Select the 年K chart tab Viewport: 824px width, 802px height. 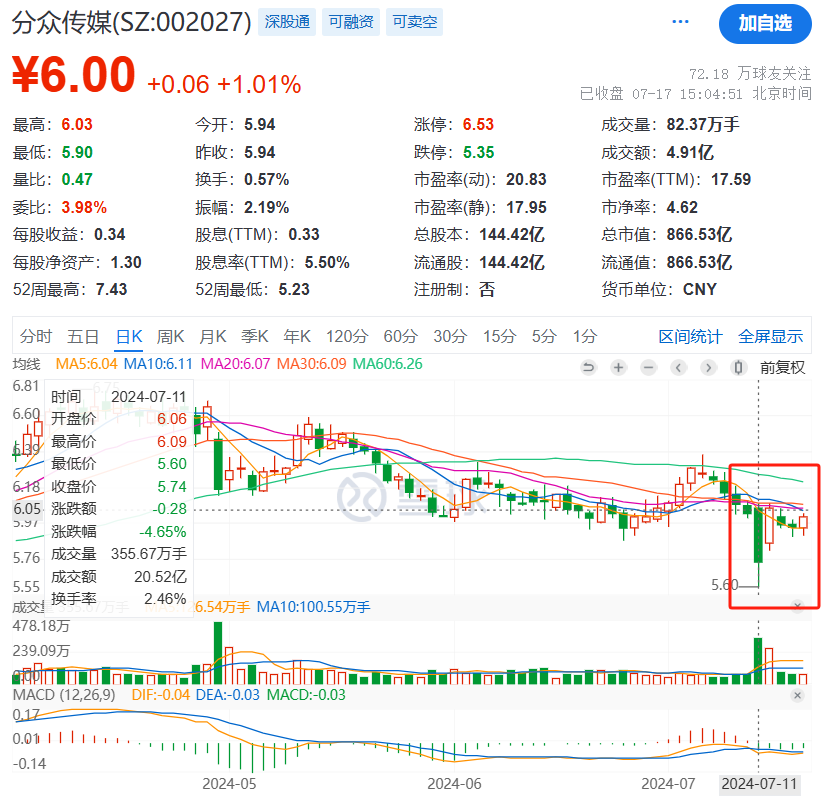pos(297,336)
